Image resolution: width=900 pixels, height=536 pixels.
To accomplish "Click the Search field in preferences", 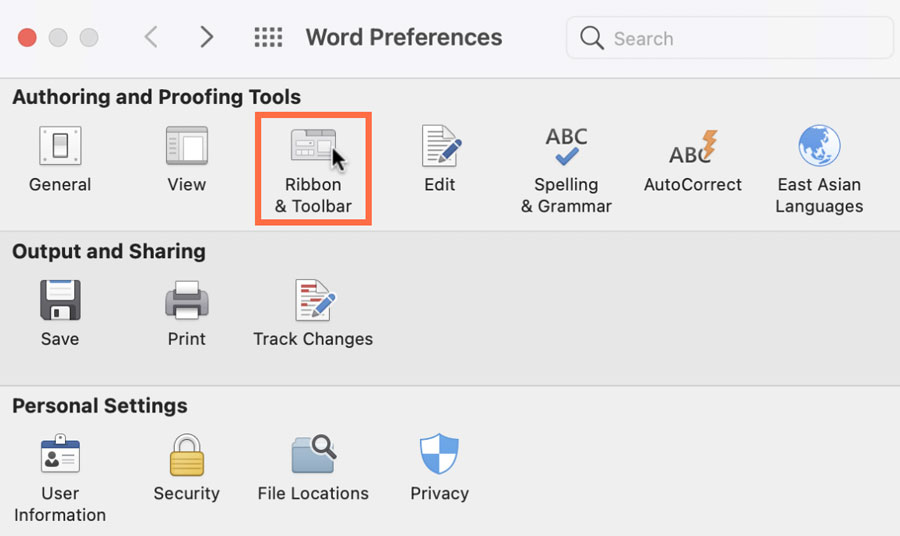I will pyautogui.click(x=740, y=39).
